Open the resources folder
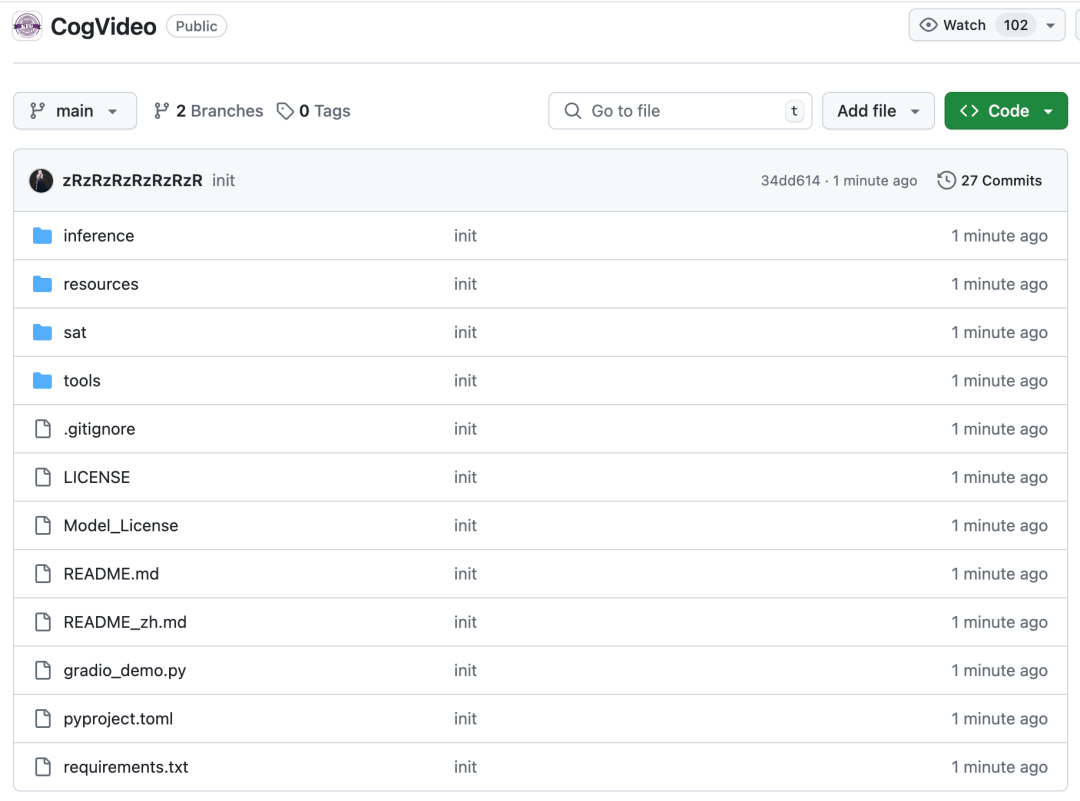Image resolution: width=1080 pixels, height=801 pixels. (x=101, y=284)
